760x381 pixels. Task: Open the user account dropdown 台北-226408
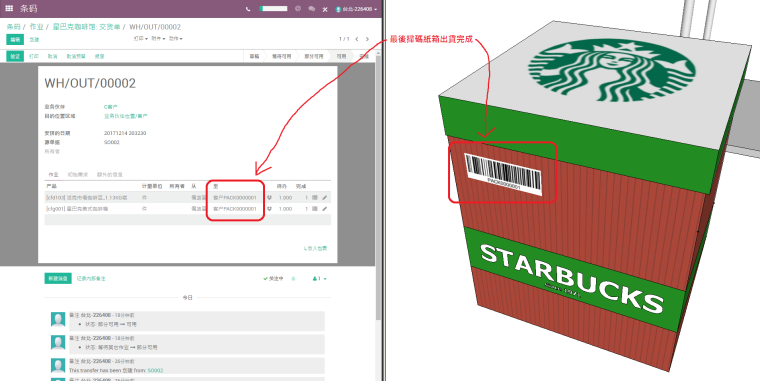[356, 9]
